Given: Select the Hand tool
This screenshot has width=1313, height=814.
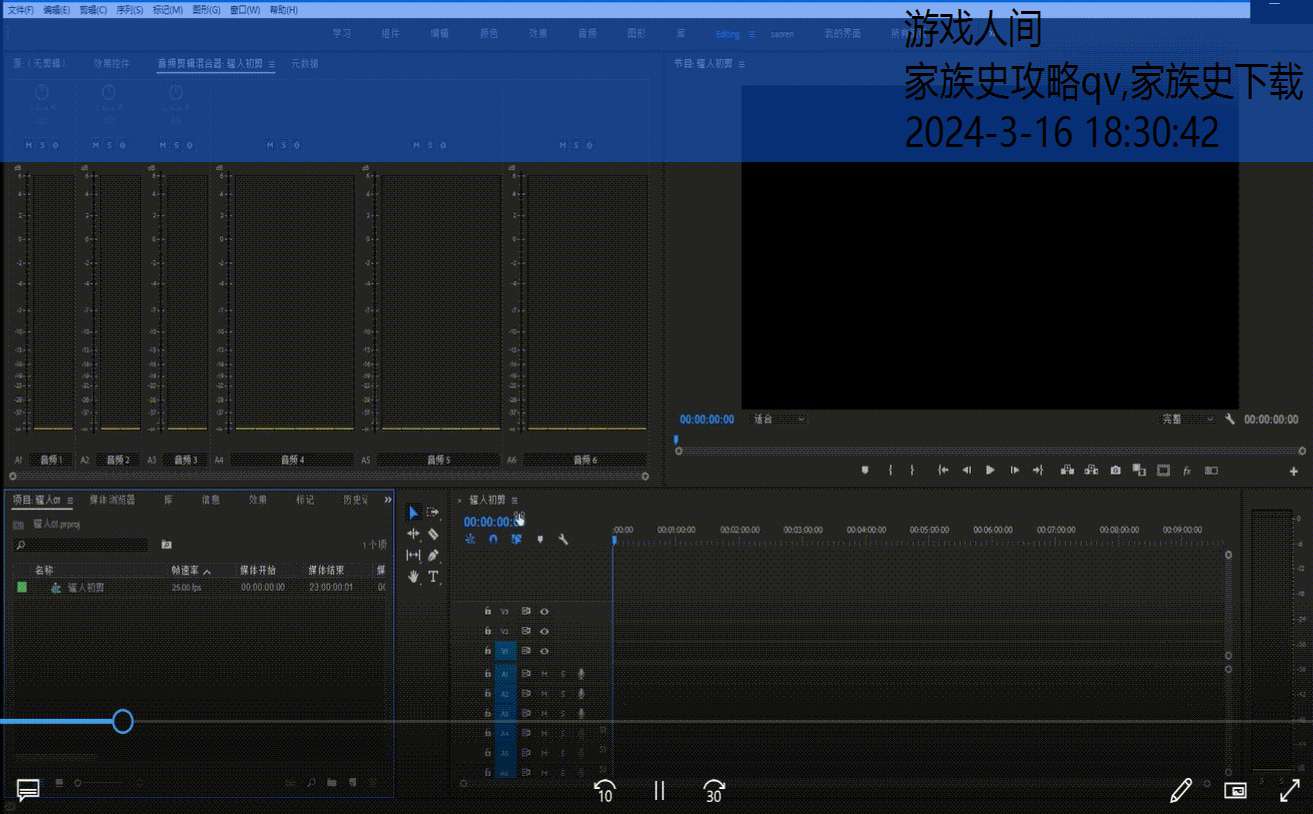Looking at the screenshot, I should 414,577.
